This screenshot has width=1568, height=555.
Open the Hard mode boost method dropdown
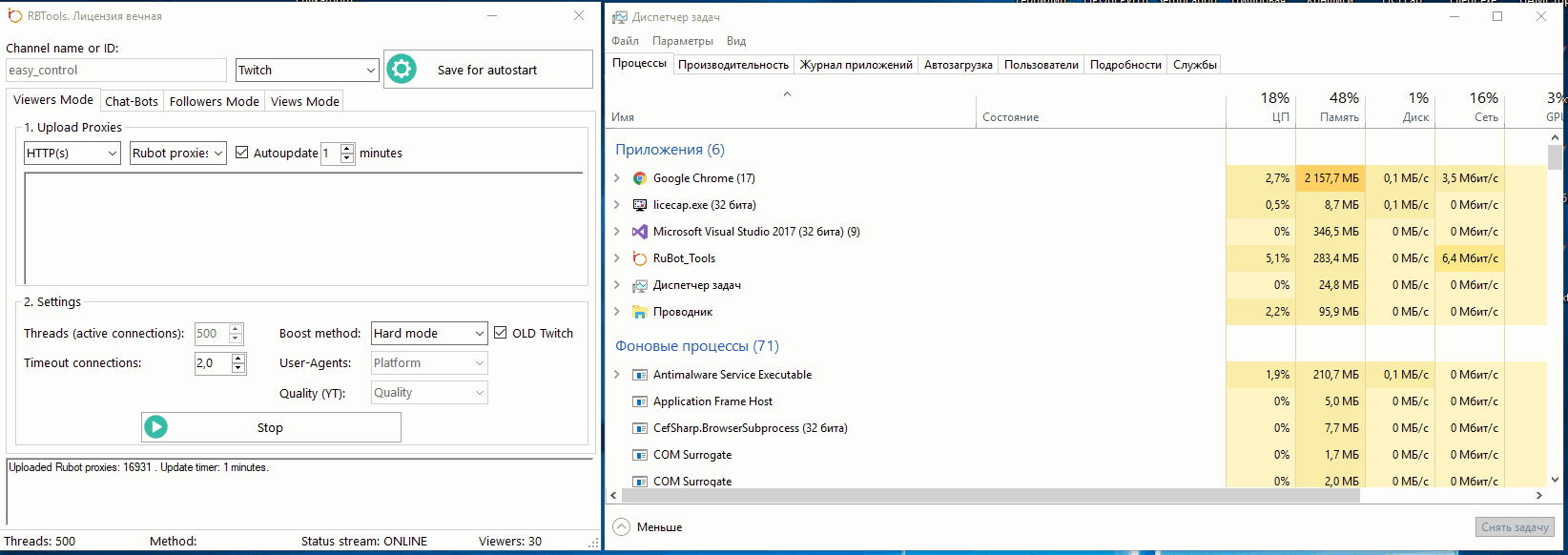point(429,333)
